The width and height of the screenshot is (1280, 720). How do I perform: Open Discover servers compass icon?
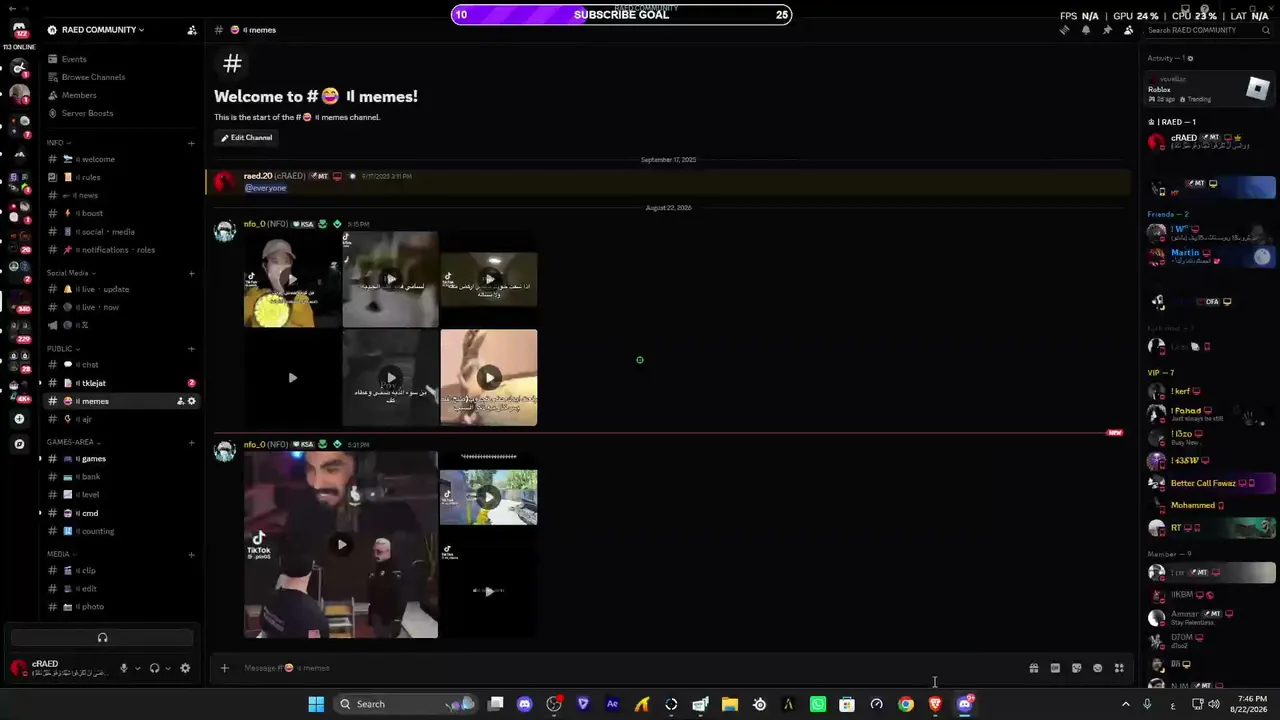[x=19, y=444]
